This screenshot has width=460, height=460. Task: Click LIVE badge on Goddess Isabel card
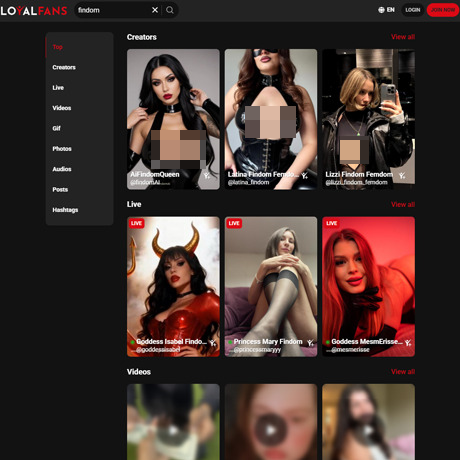(136, 223)
